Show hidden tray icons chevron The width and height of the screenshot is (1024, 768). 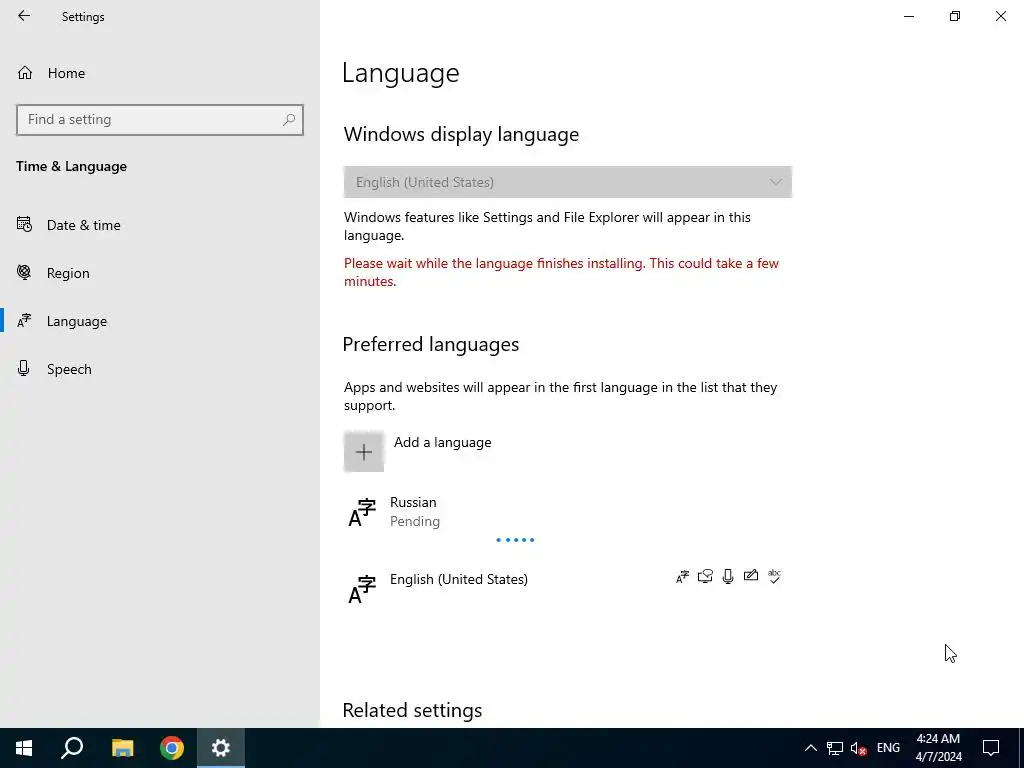[x=810, y=748]
